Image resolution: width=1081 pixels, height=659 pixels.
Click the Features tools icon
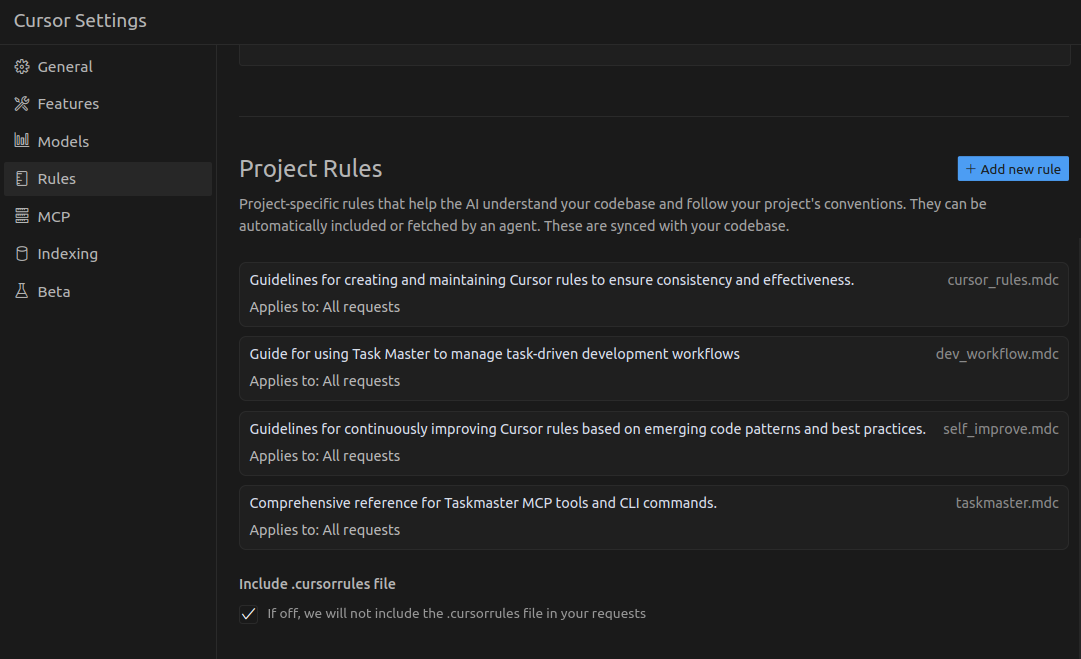(22, 103)
